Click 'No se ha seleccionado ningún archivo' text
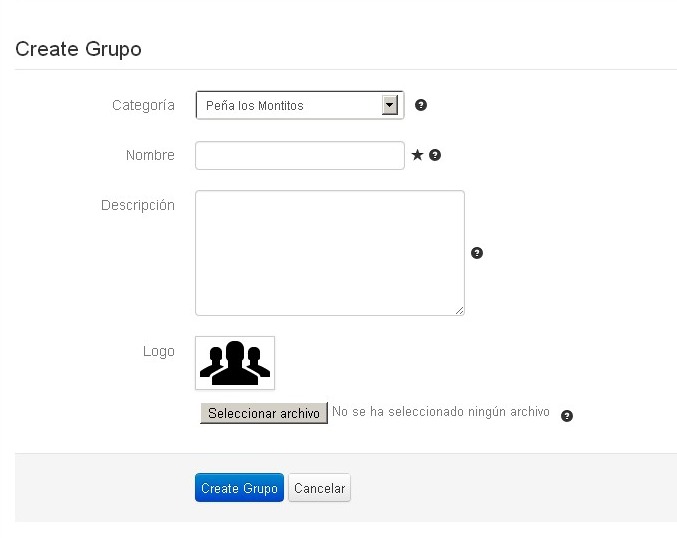Viewport: 677px width, 538px height. [441, 411]
